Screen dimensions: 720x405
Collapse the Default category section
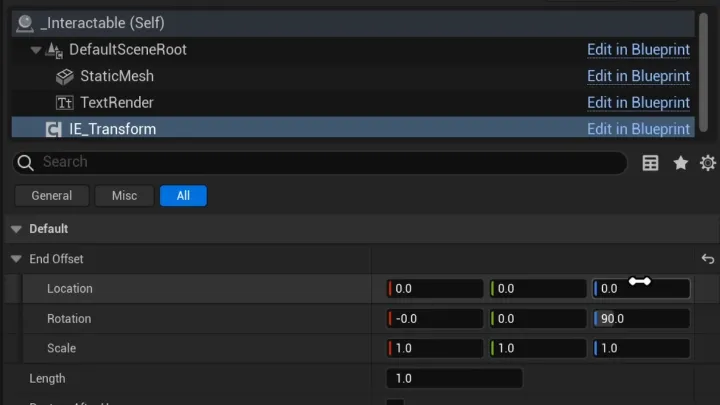[16, 229]
